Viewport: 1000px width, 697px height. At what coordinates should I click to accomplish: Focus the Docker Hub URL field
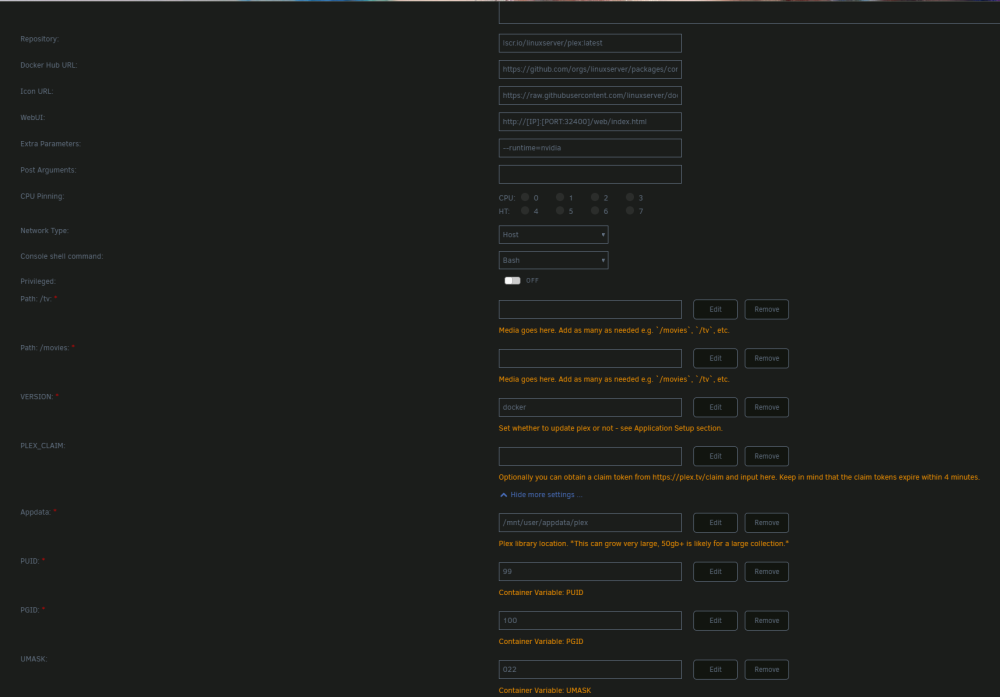590,70
